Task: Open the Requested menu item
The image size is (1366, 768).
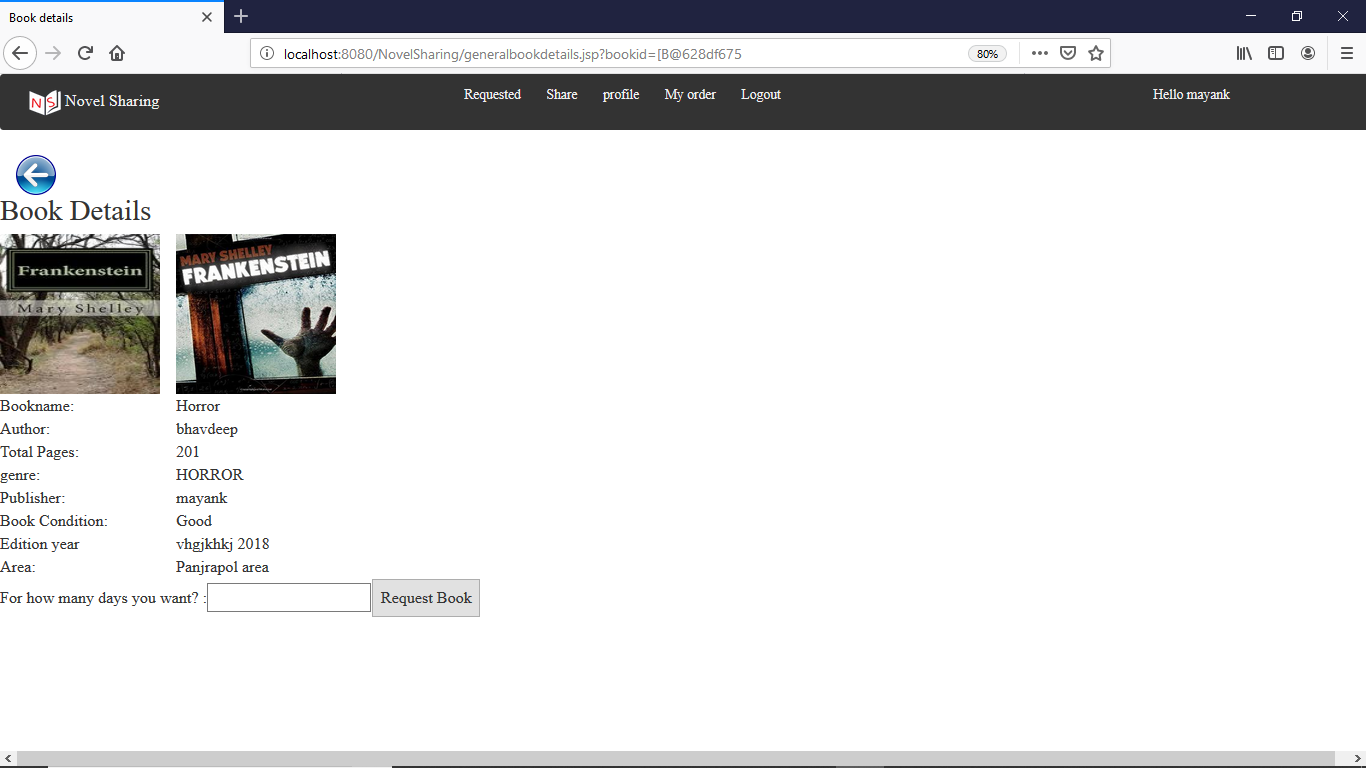Action: tap(492, 94)
